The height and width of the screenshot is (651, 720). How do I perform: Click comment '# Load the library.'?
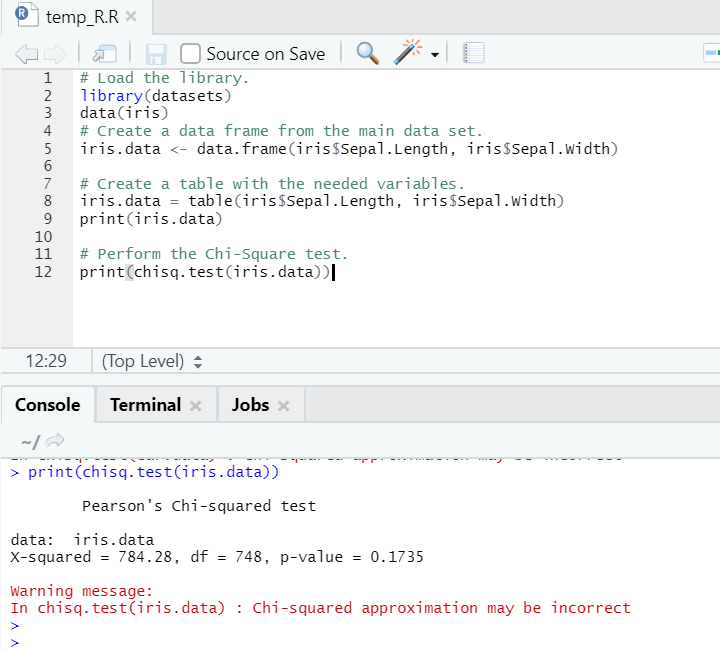tap(164, 78)
